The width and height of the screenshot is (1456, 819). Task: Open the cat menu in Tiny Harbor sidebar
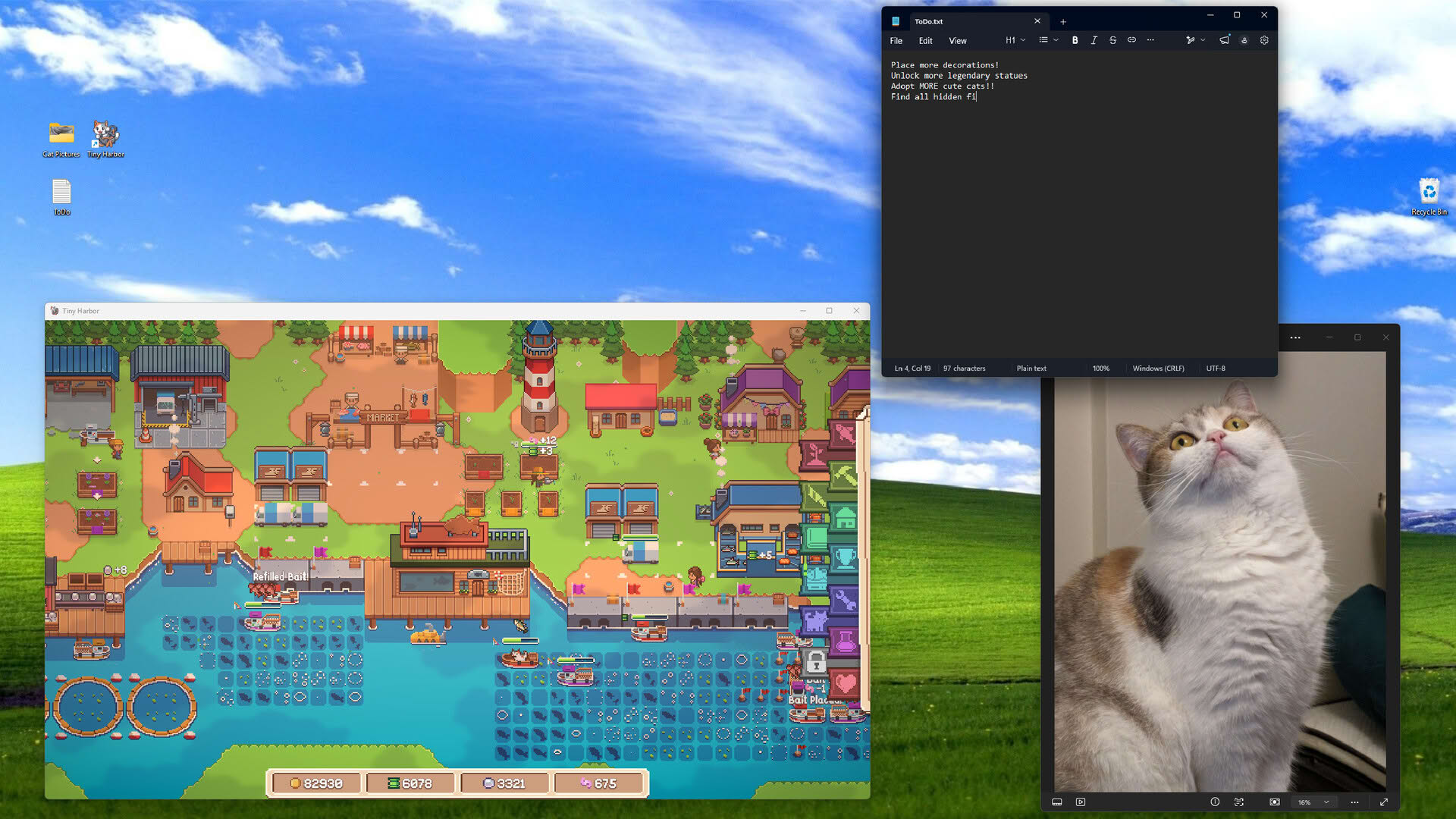coord(815,622)
